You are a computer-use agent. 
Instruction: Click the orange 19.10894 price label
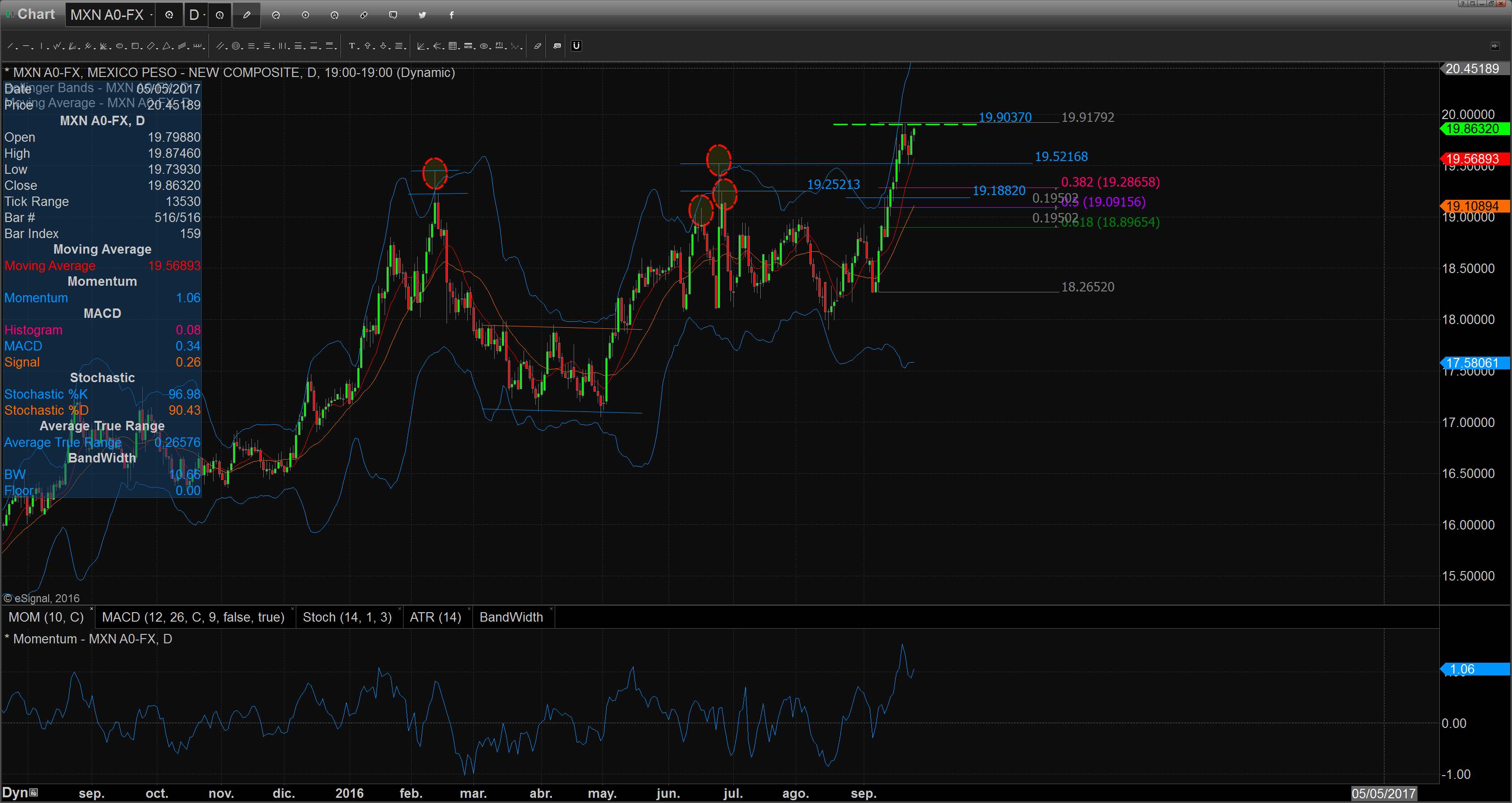coord(1475,206)
